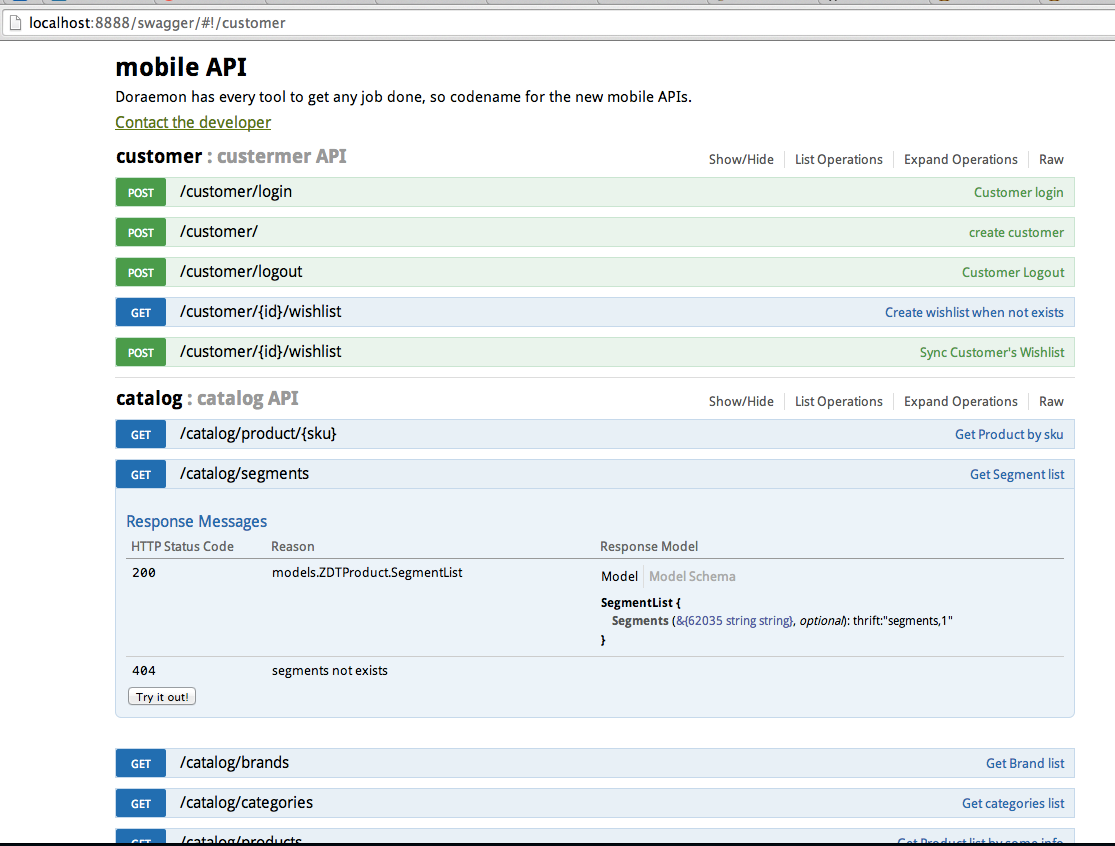This screenshot has height=846, width=1115.
Task: Toggle Show/Hide for catalog section
Action: 741,402
